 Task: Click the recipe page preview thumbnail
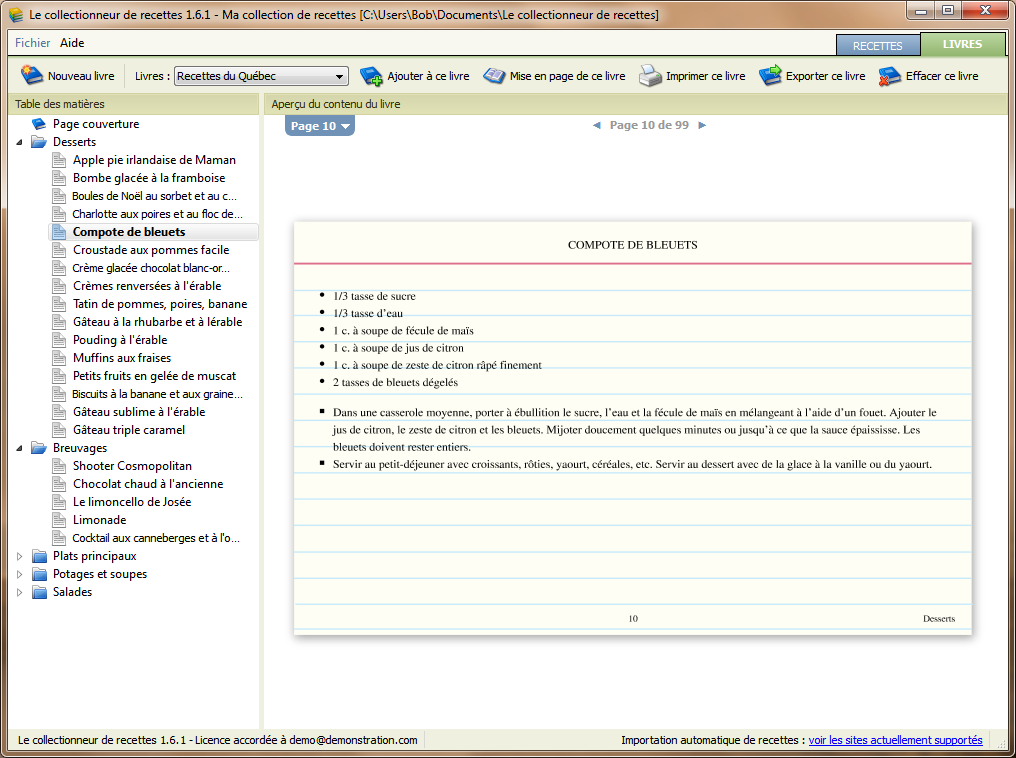point(632,428)
